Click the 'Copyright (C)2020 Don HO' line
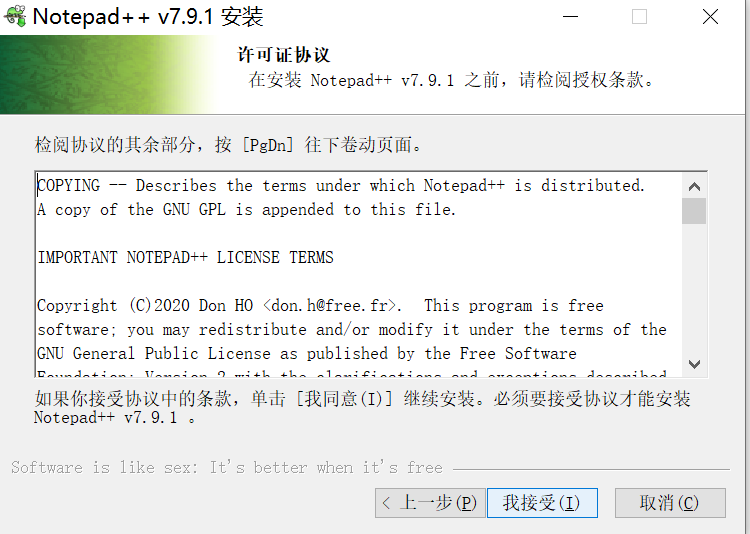The image size is (750, 534). coord(320,305)
